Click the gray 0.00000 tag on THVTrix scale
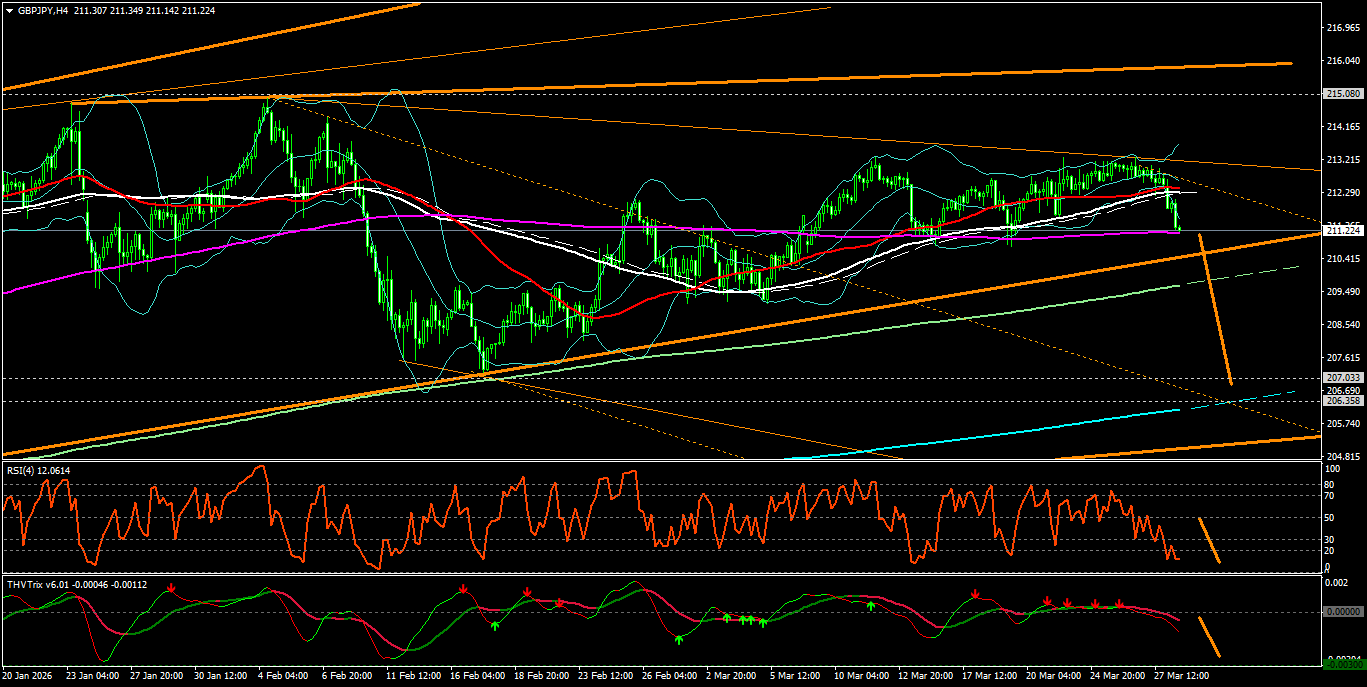The image size is (1367, 687). pyautogui.click(x=1344, y=612)
